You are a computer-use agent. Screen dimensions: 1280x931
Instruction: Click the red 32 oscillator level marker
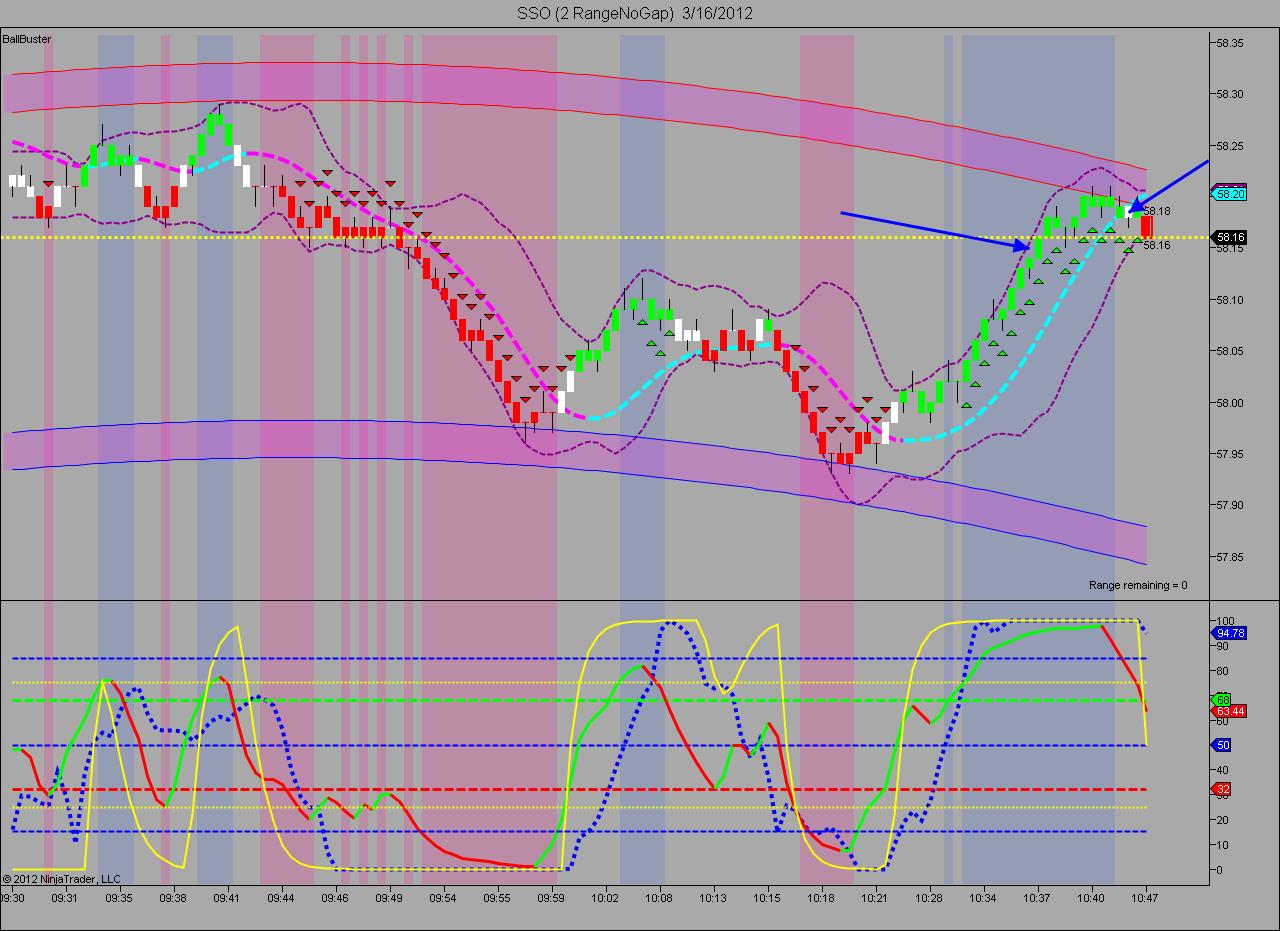tap(1221, 789)
